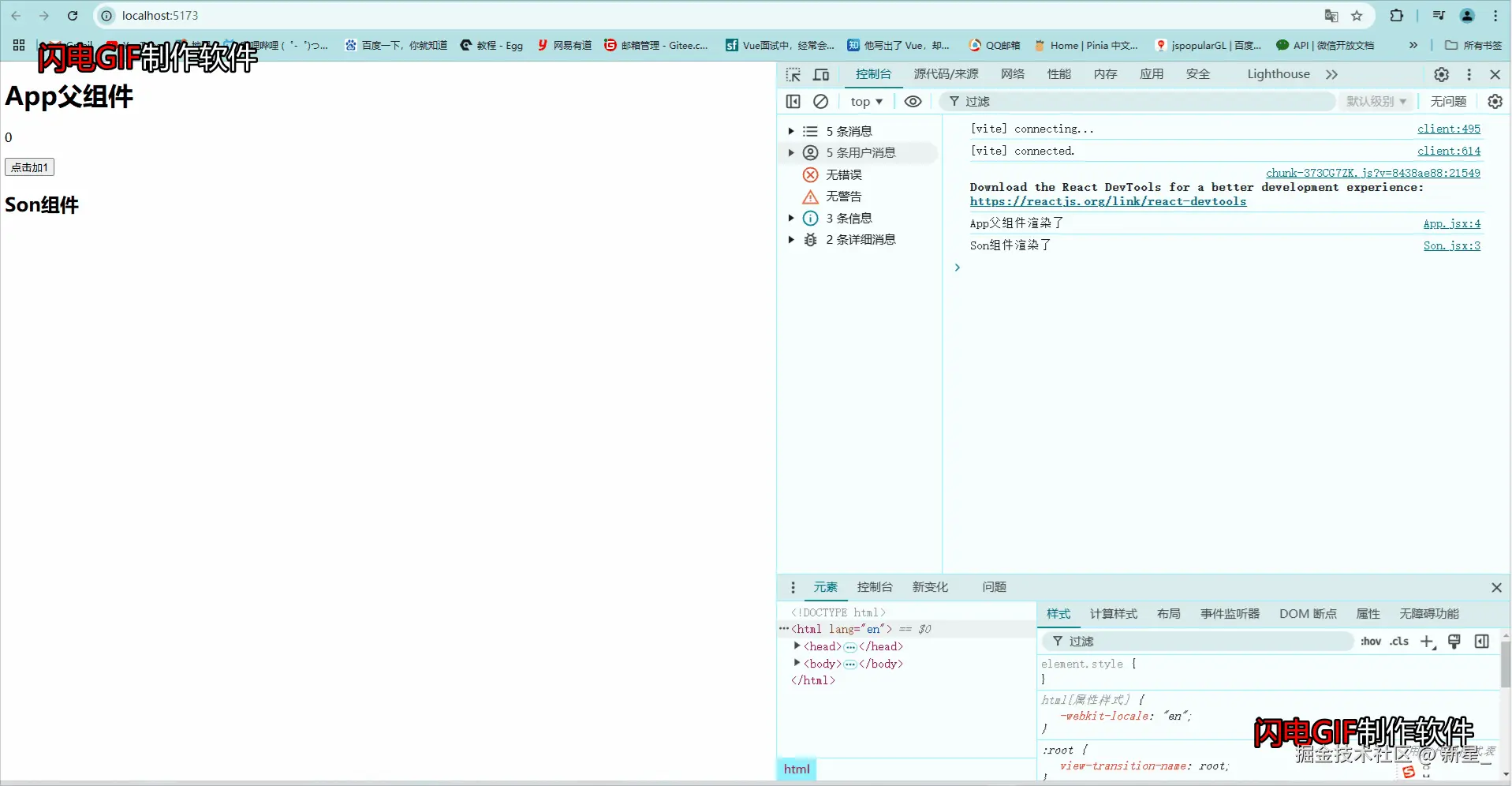The width and height of the screenshot is (1512, 786).
Task: Toggle the device emulation toolbar
Action: [x=821, y=74]
